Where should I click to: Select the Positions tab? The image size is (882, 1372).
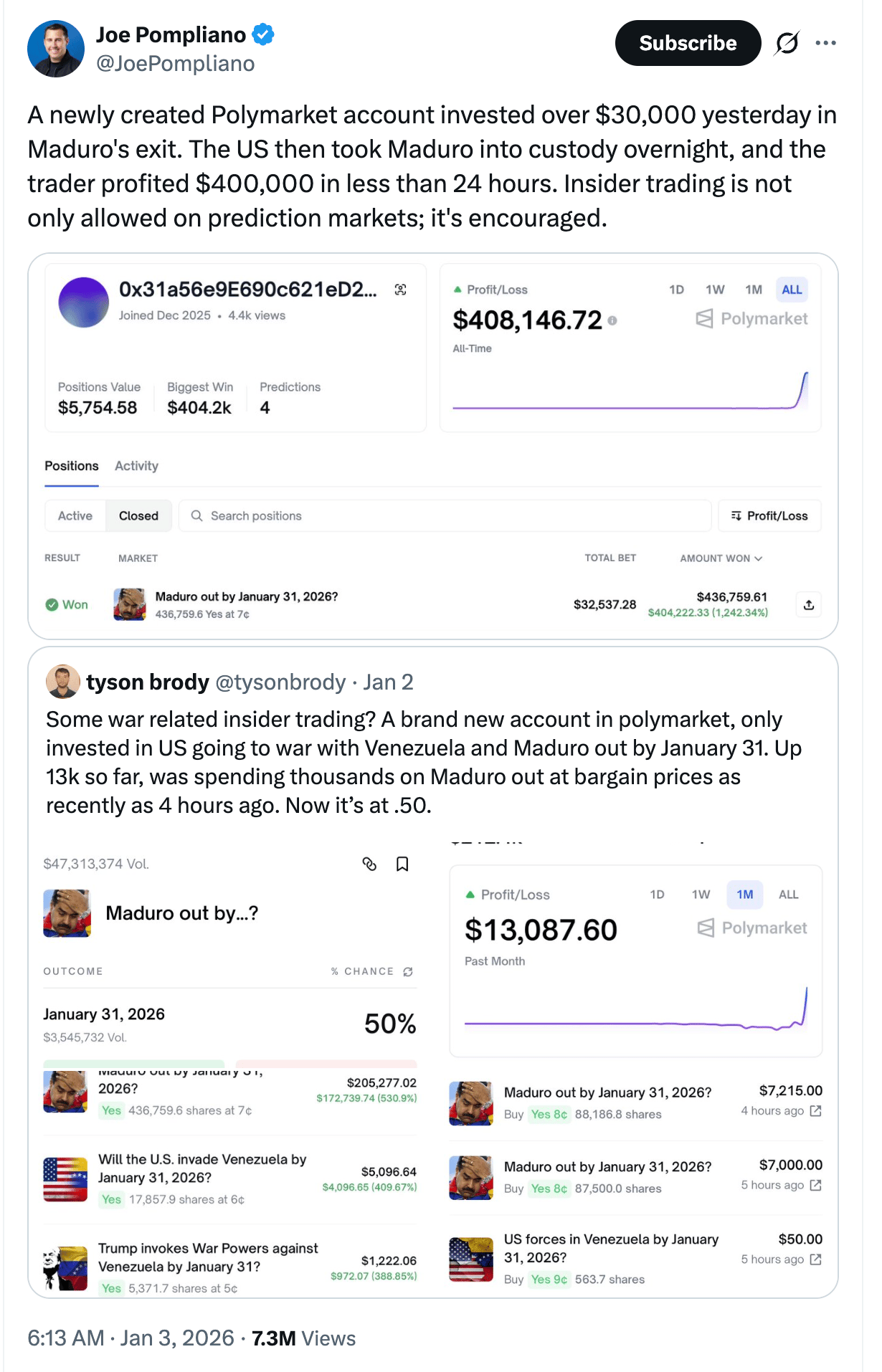coord(72,466)
